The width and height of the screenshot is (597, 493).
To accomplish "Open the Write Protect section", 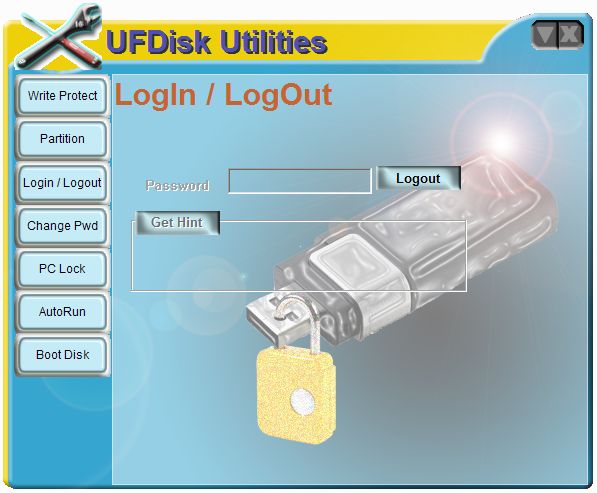I will click(62, 96).
